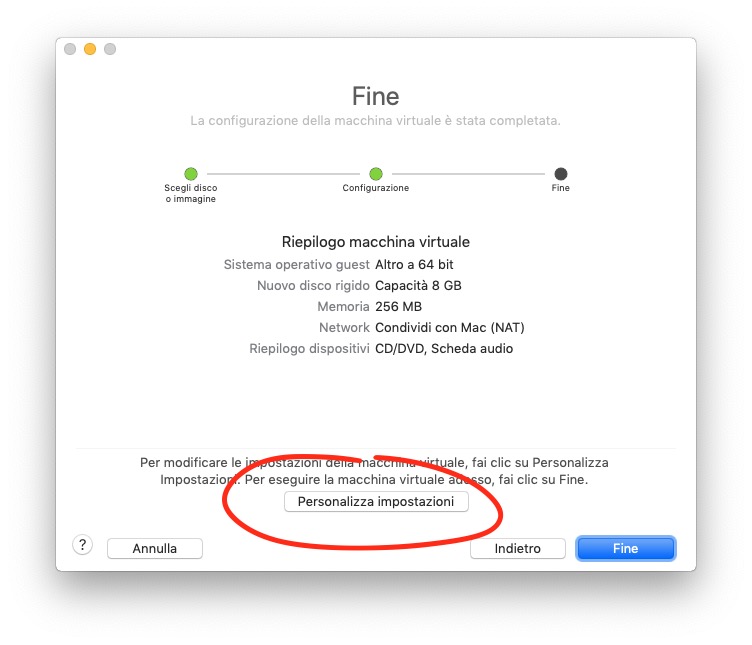This screenshot has height=645, width=752.
Task: Click the green 'Scegli disco o immagine' step dot
Action: (191, 174)
